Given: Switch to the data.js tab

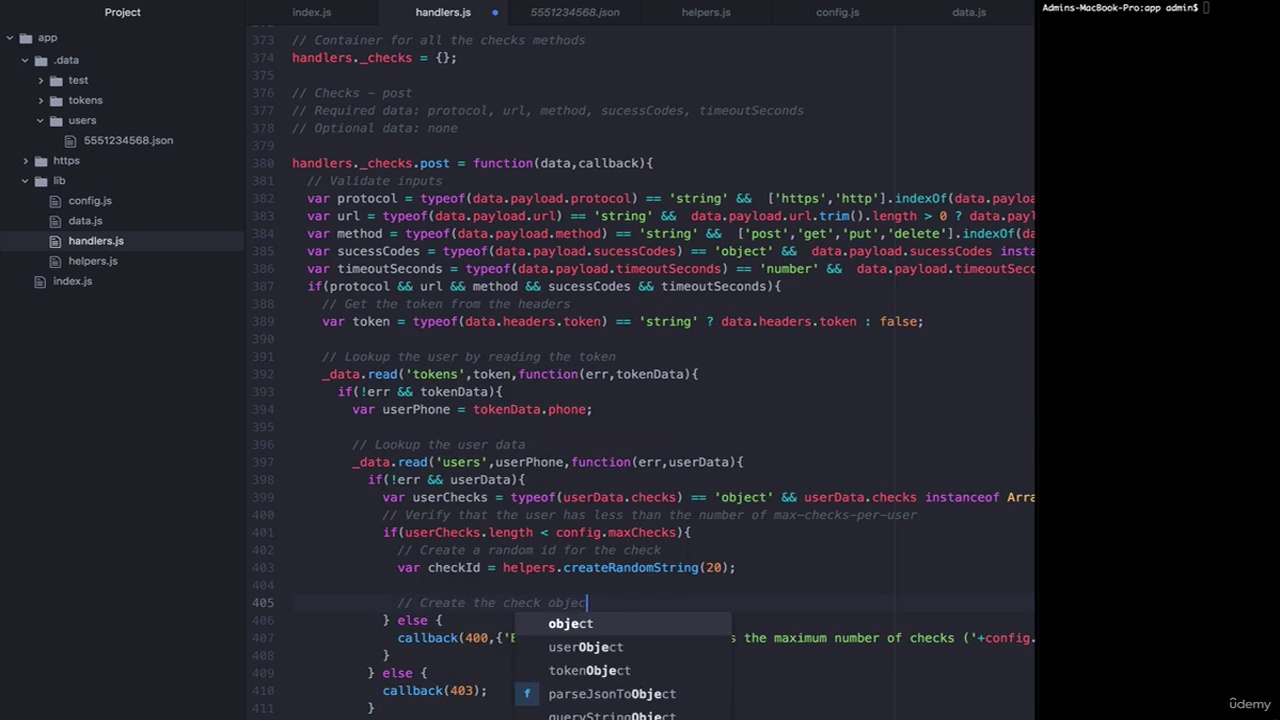Looking at the screenshot, I should [968, 12].
